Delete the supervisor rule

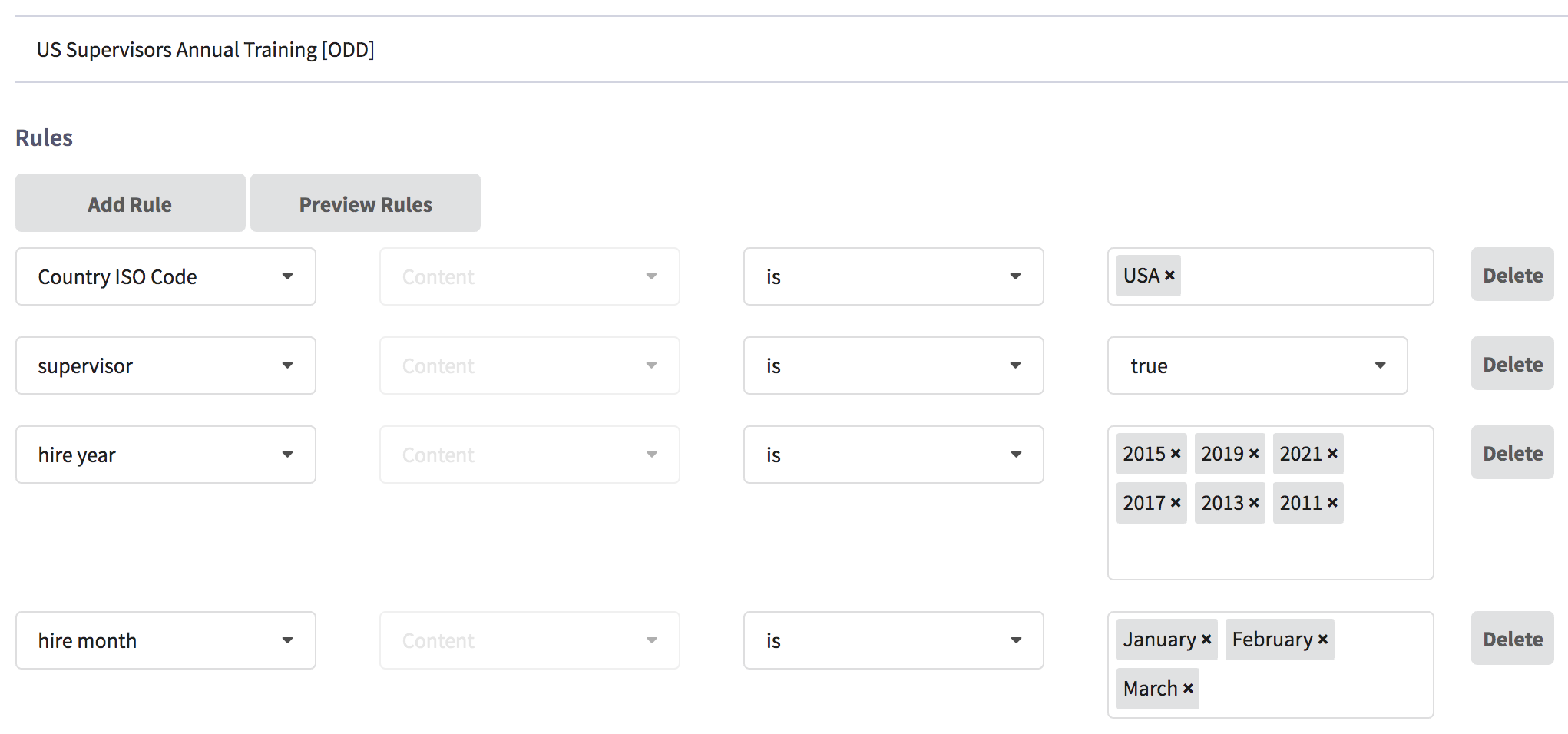(1513, 363)
